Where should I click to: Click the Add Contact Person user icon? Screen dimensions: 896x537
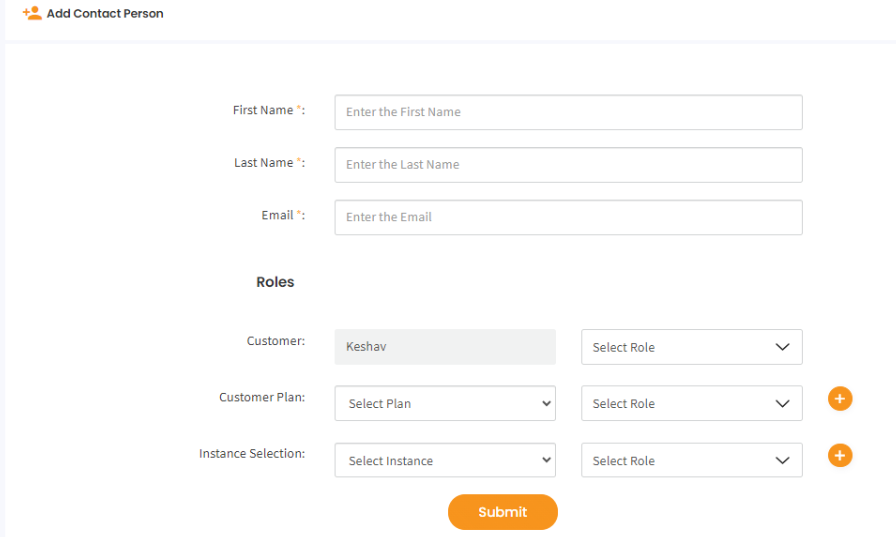[32, 14]
